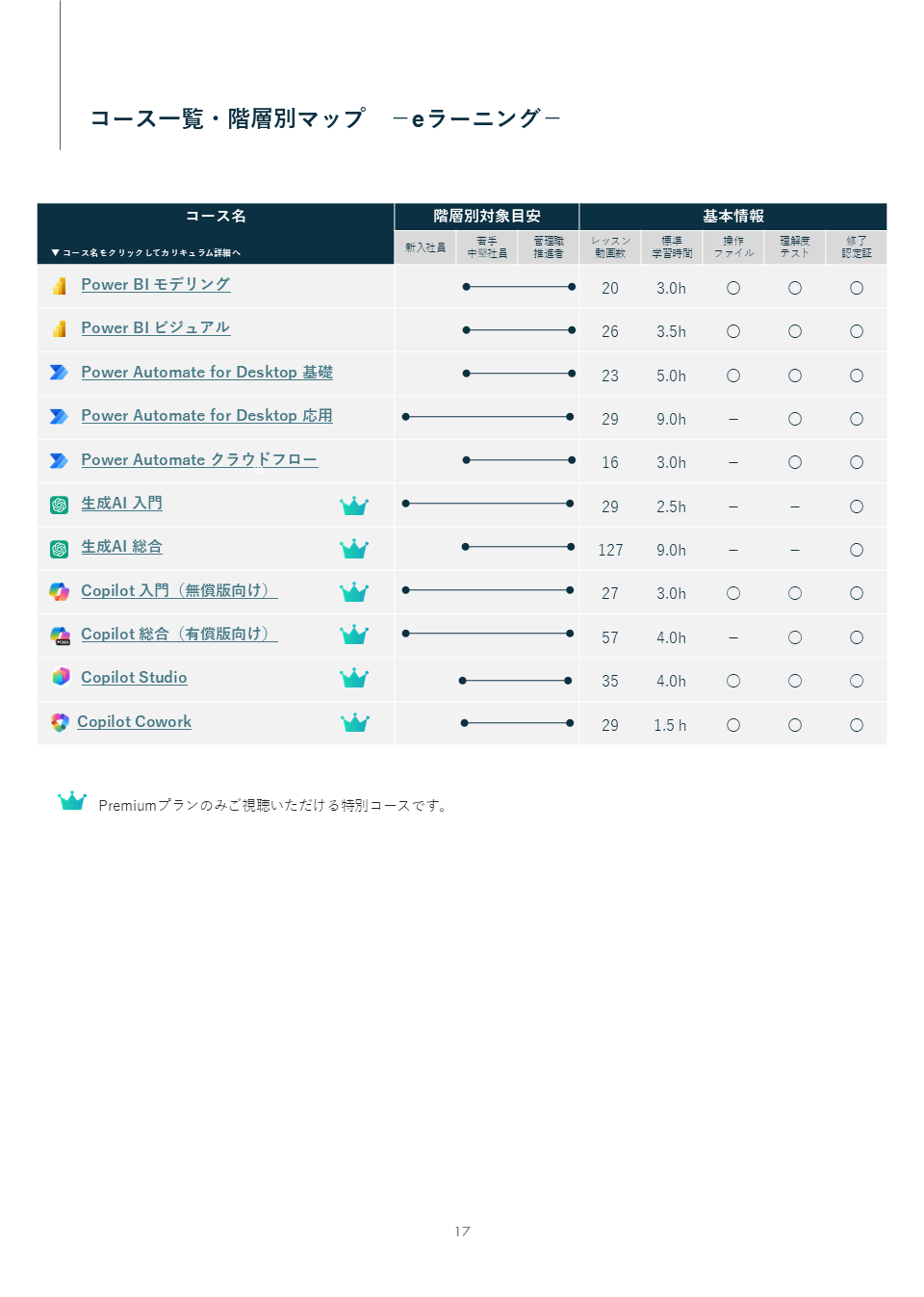Click the 基本情報 header
The width and height of the screenshot is (924, 1297).
click(x=733, y=216)
